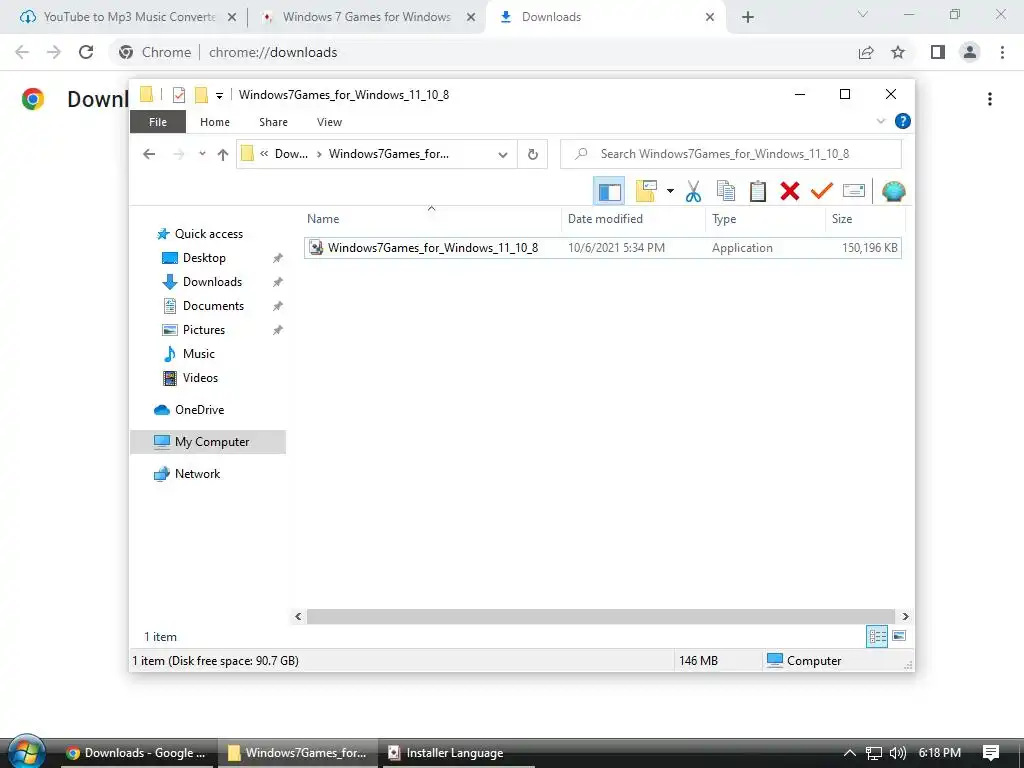Click the Chrome address bar URL
Image resolution: width=1024 pixels, height=768 pixels.
(x=273, y=52)
